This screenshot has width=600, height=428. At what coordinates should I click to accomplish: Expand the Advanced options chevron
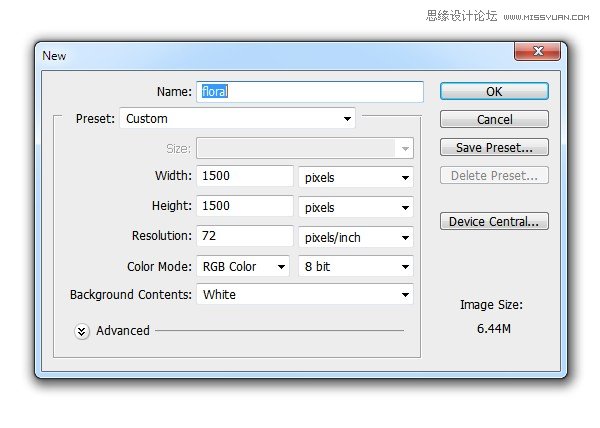(x=82, y=331)
